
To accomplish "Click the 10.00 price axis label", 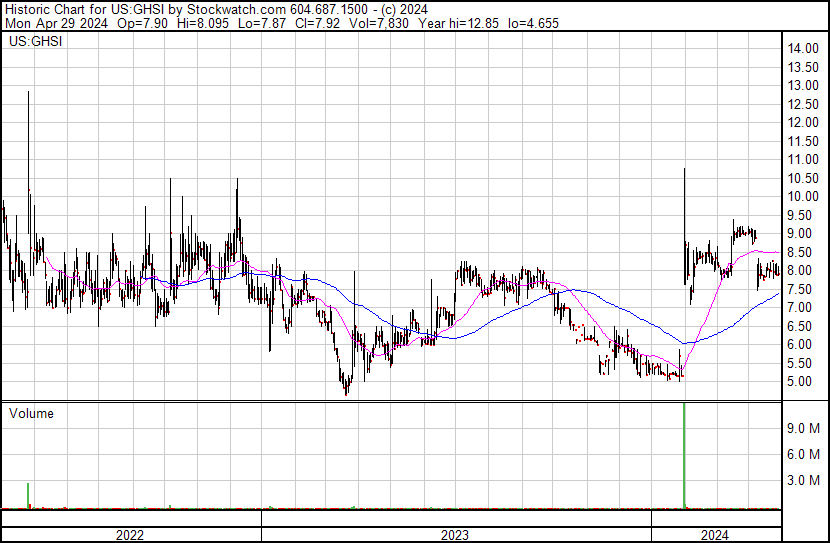I will pyautogui.click(x=803, y=196).
